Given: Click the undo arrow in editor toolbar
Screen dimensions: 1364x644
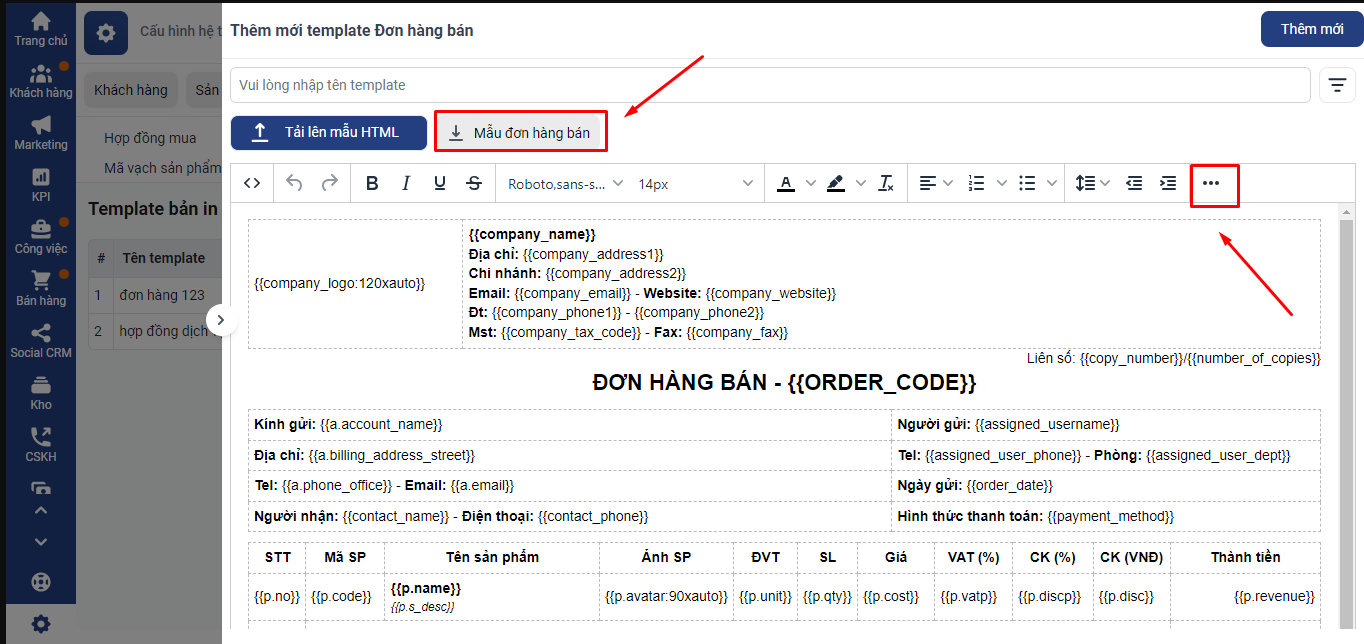Looking at the screenshot, I should [x=294, y=183].
